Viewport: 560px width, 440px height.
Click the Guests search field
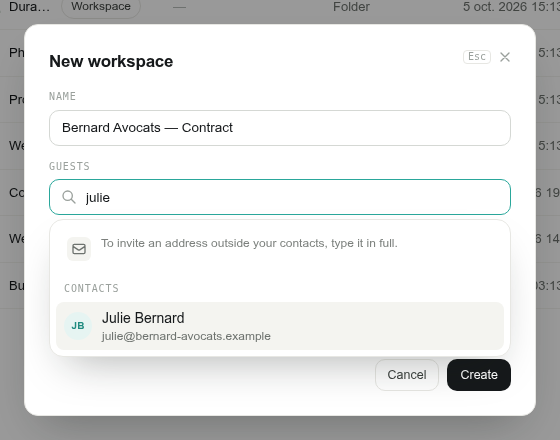coord(280,197)
